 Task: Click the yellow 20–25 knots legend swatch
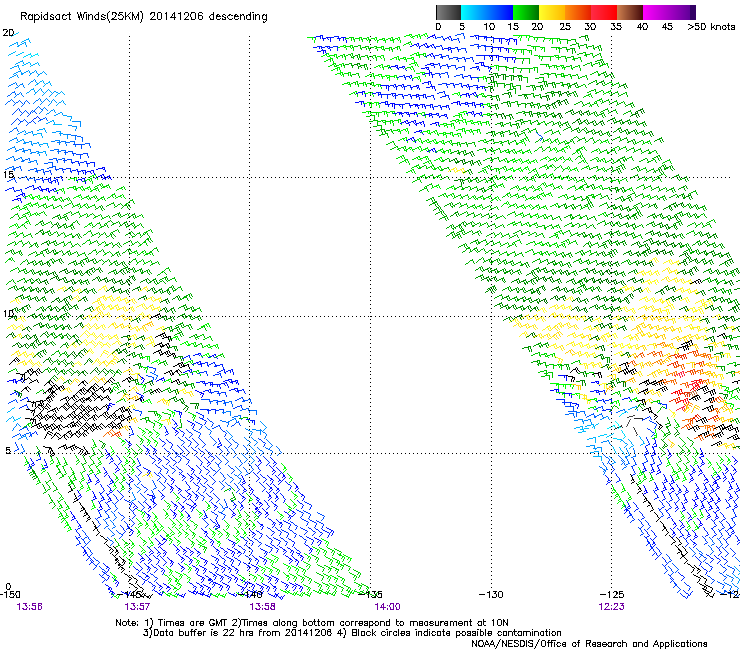[x=552, y=12]
